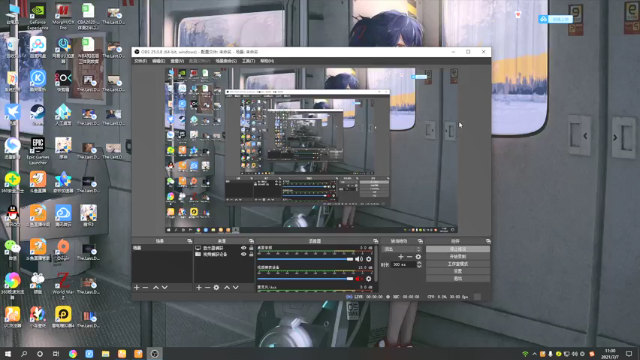
Task: Select the display capture source row
Action: pyautogui.click(x=224, y=248)
